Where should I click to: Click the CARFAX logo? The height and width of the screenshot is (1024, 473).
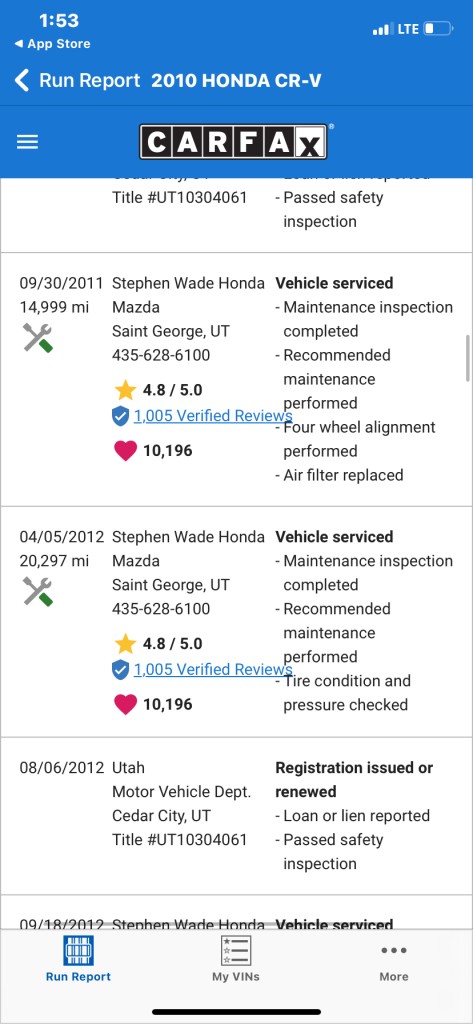click(x=233, y=142)
